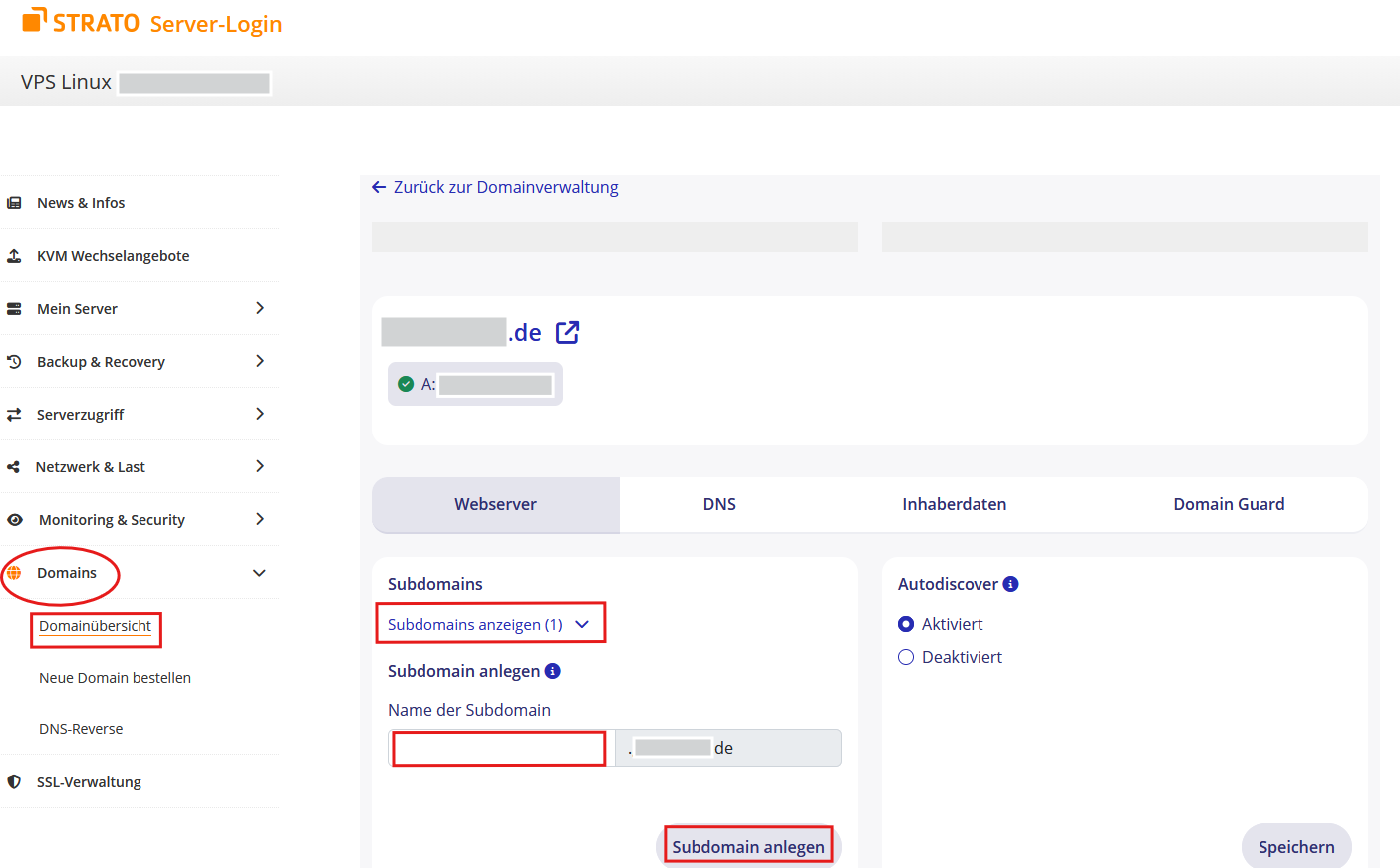Expand the Netzwerk & Last chevron

click(260, 466)
